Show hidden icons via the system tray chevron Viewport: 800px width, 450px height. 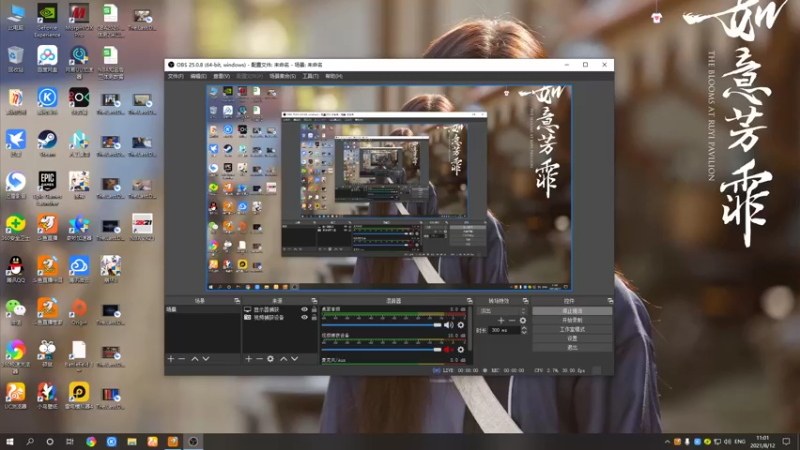pos(667,442)
